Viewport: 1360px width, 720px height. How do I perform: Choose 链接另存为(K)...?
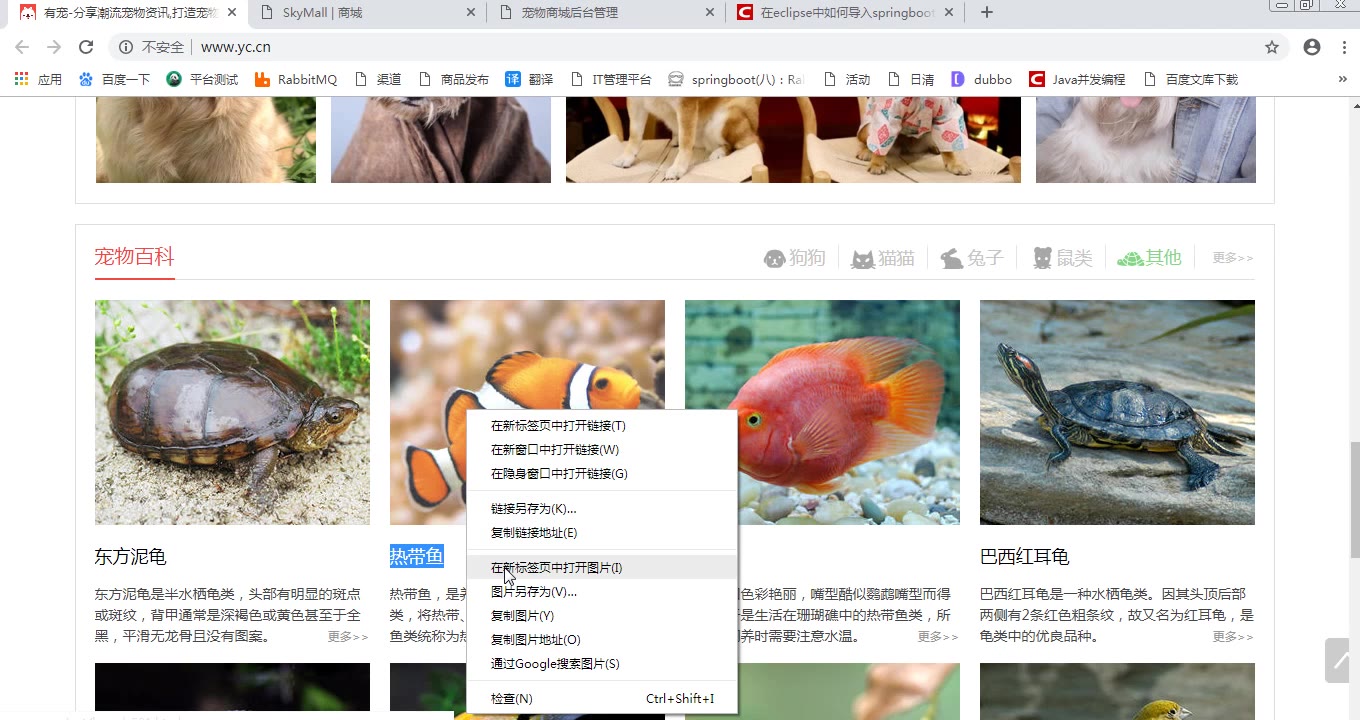[x=602, y=509]
